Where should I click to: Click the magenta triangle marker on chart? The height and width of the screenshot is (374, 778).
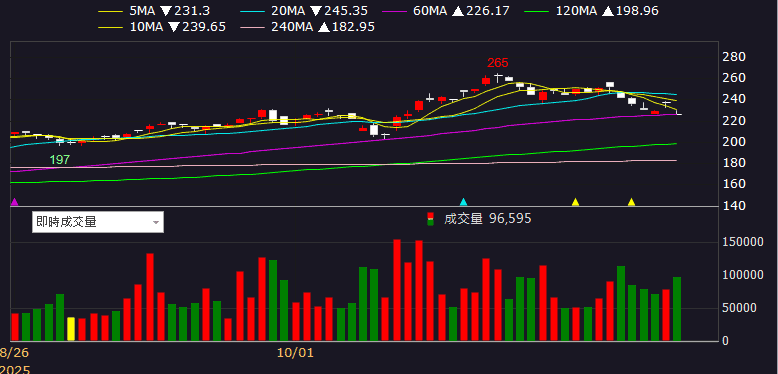coord(14,202)
